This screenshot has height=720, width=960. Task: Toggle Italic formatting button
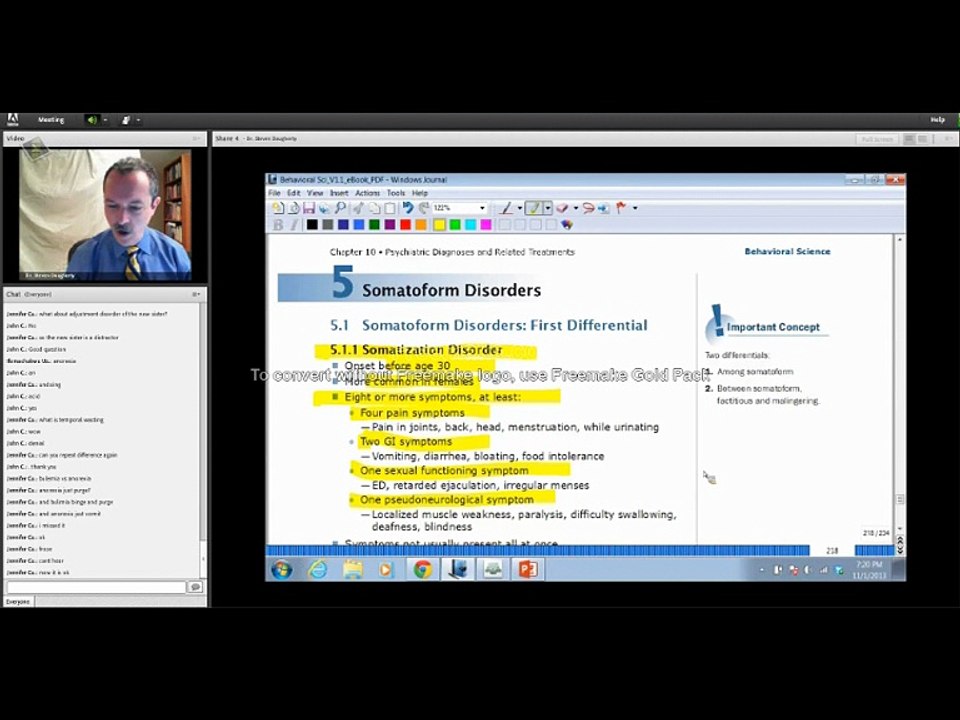point(294,225)
